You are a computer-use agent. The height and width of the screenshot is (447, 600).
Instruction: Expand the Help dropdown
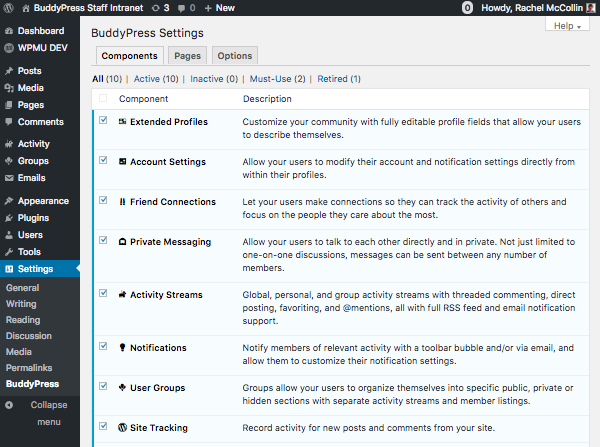(567, 25)
